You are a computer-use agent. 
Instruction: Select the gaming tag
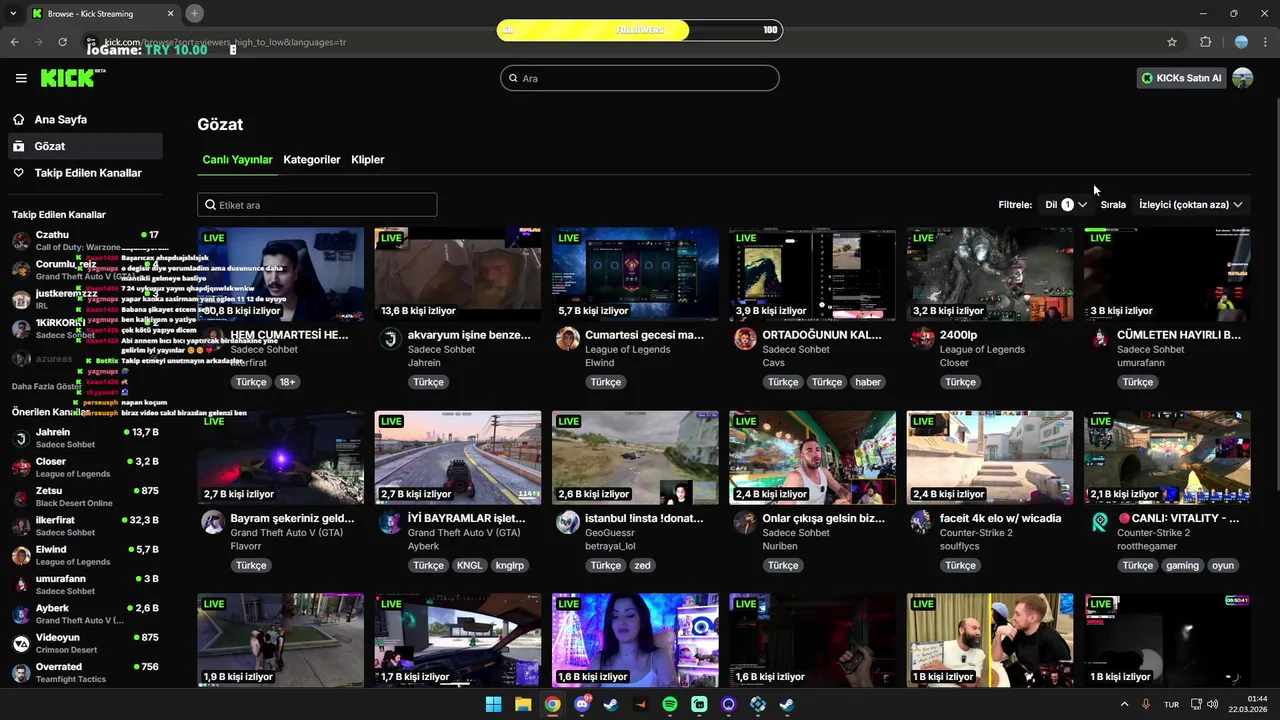coord(1182,565)
